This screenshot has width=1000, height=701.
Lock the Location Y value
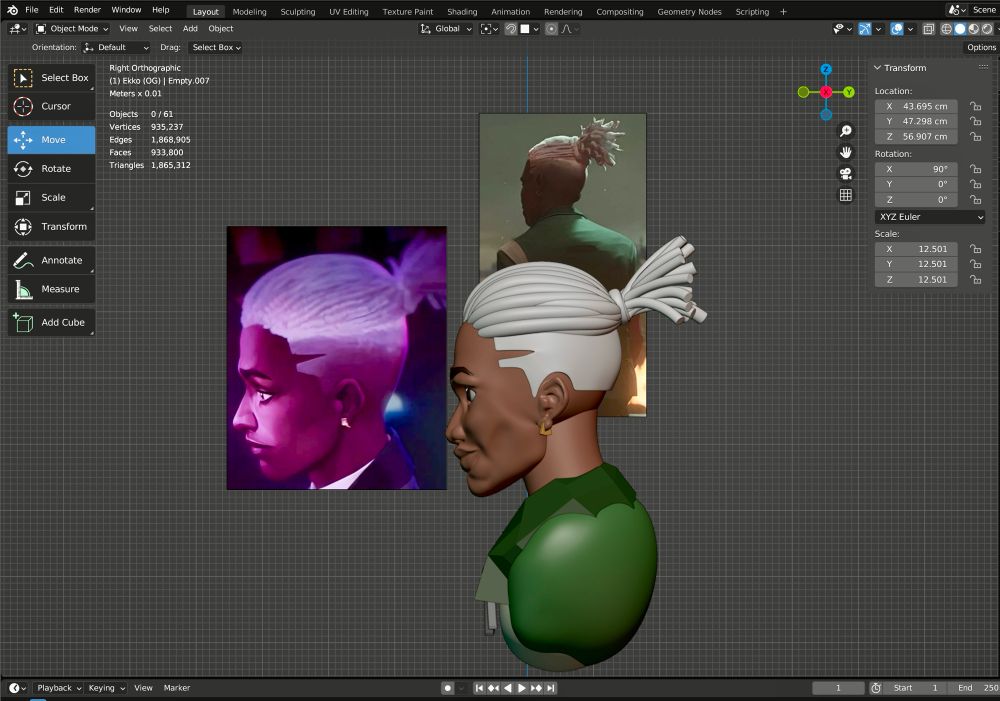click(976, 121)
